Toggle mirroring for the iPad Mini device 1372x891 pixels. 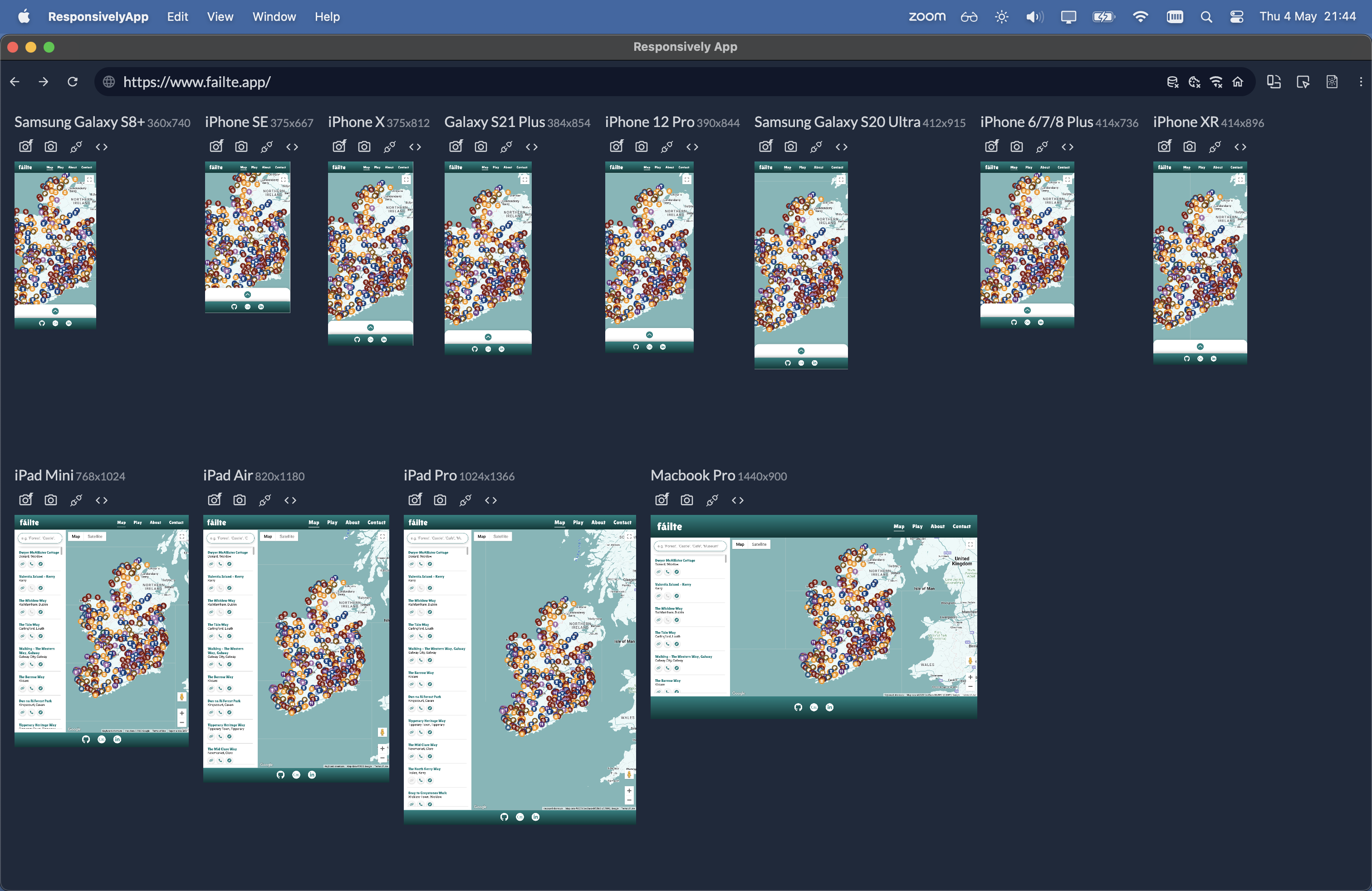pyautogui.click(x=76, y=500)
